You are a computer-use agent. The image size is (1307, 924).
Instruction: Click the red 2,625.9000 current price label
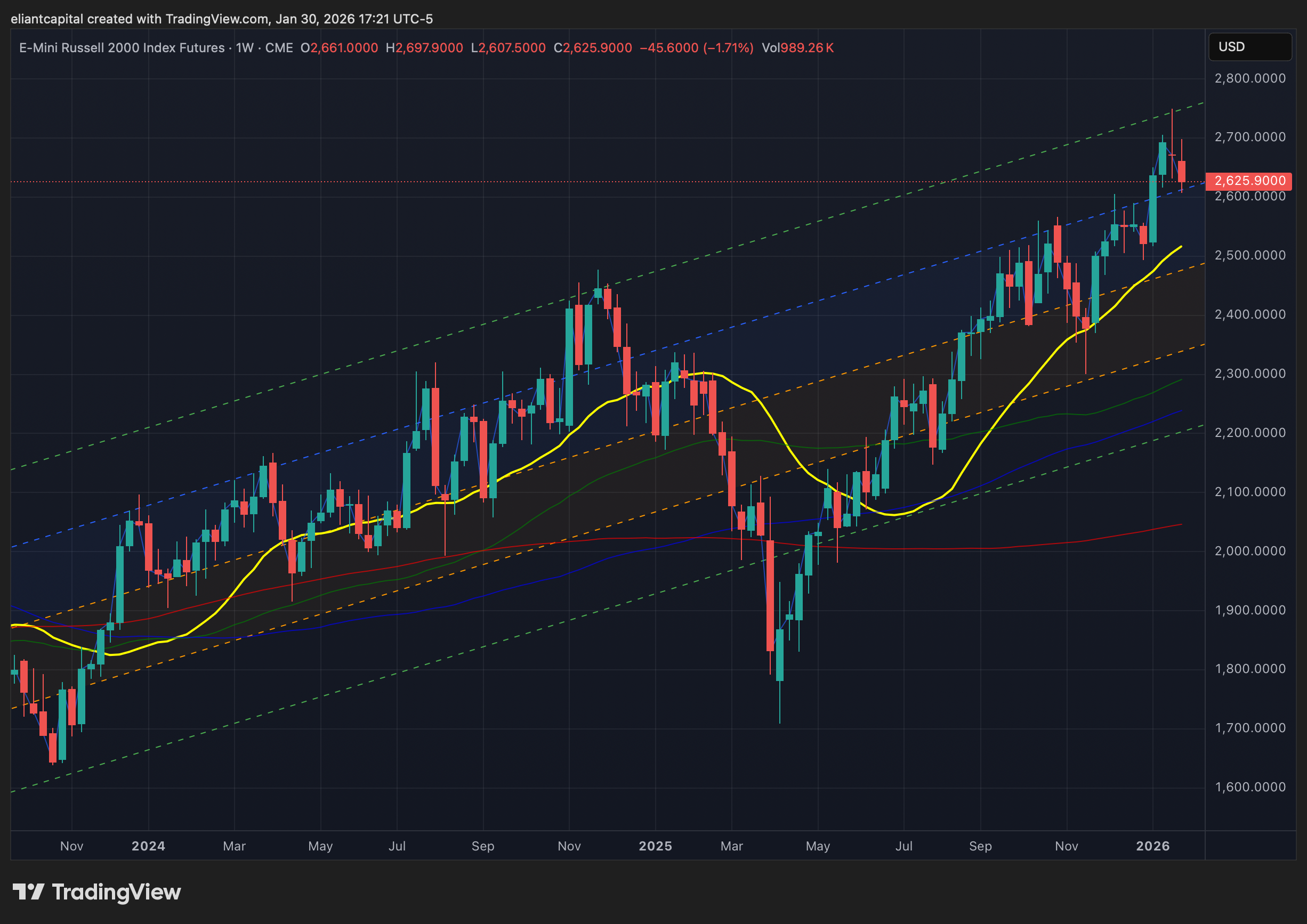[1249, 181]
